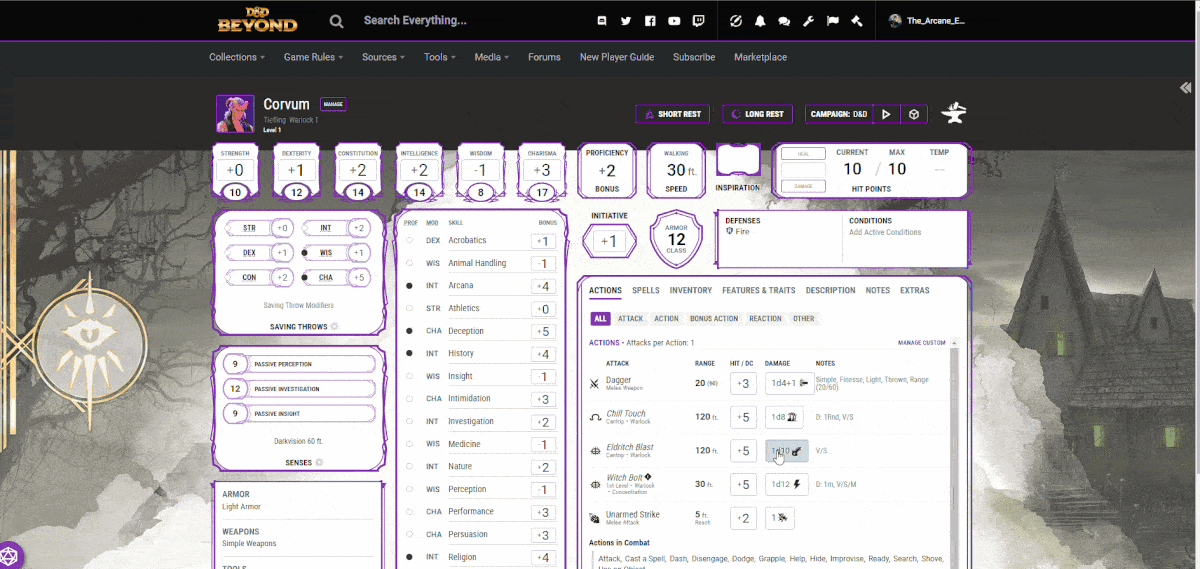Screen dimensions: 1200x569
Task: Toggle the Inspiration box
Action: pos(739,162)
